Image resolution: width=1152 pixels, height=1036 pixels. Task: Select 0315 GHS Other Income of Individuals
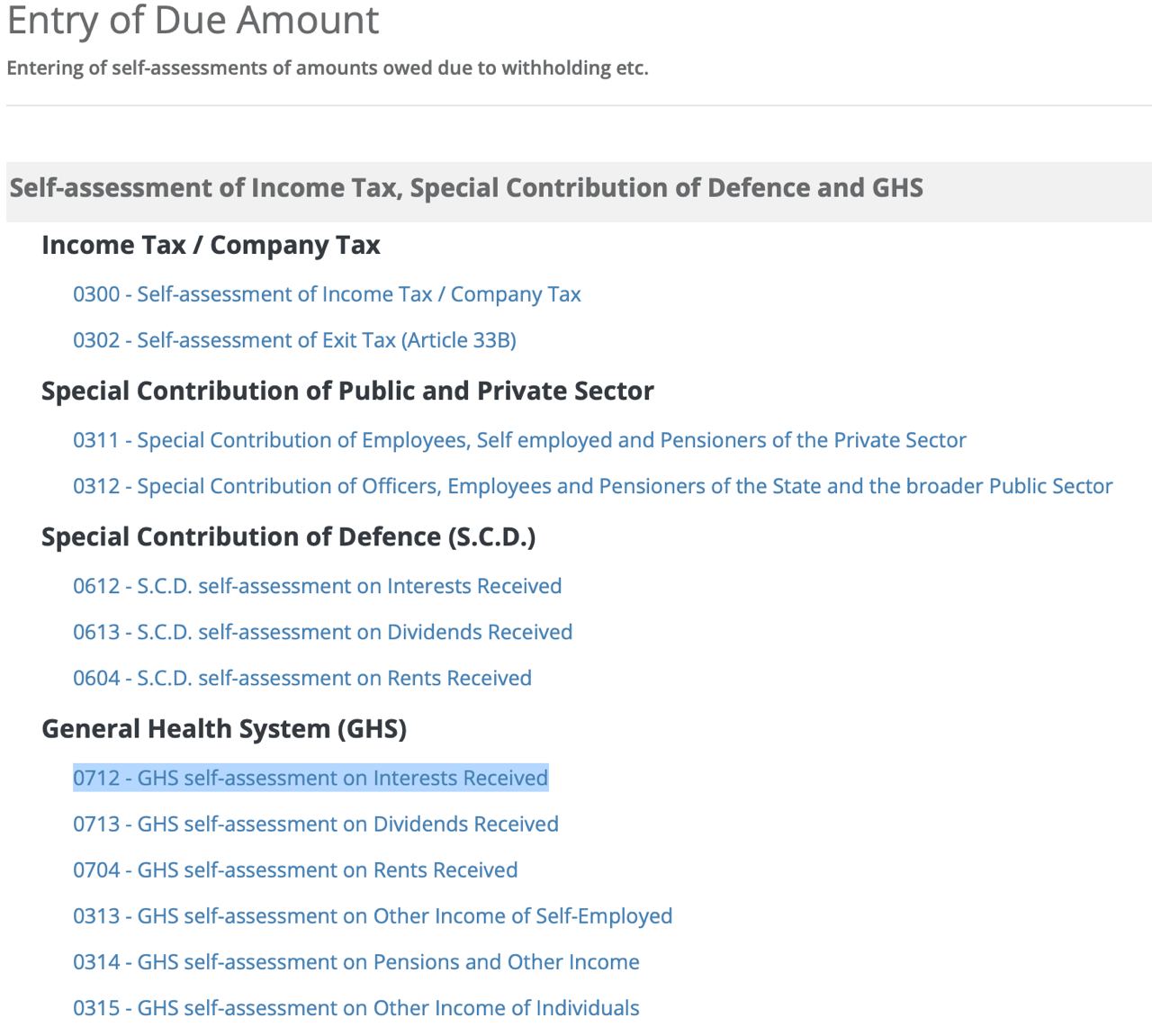355,1007
